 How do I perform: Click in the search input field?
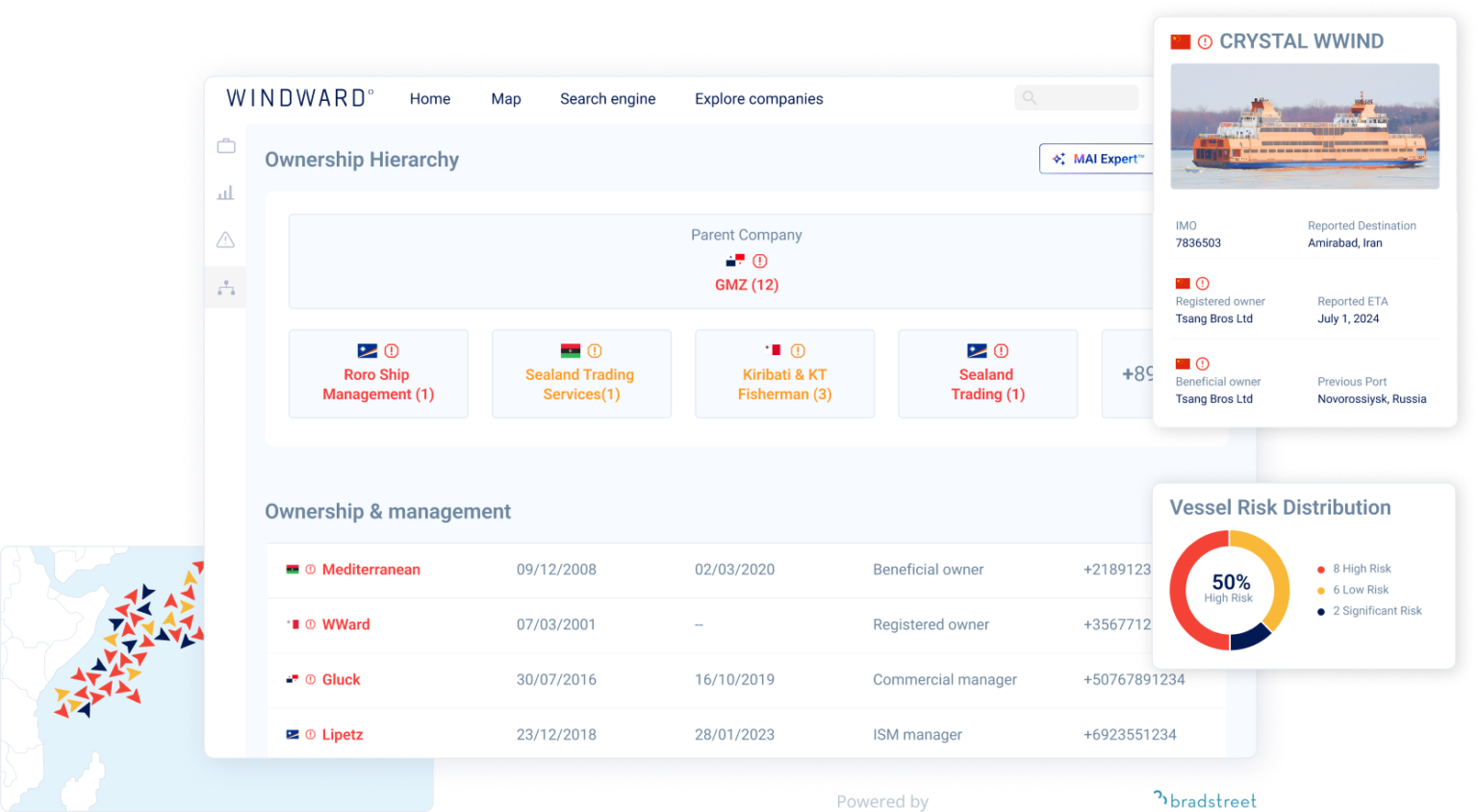click(x=1077, y=97)
